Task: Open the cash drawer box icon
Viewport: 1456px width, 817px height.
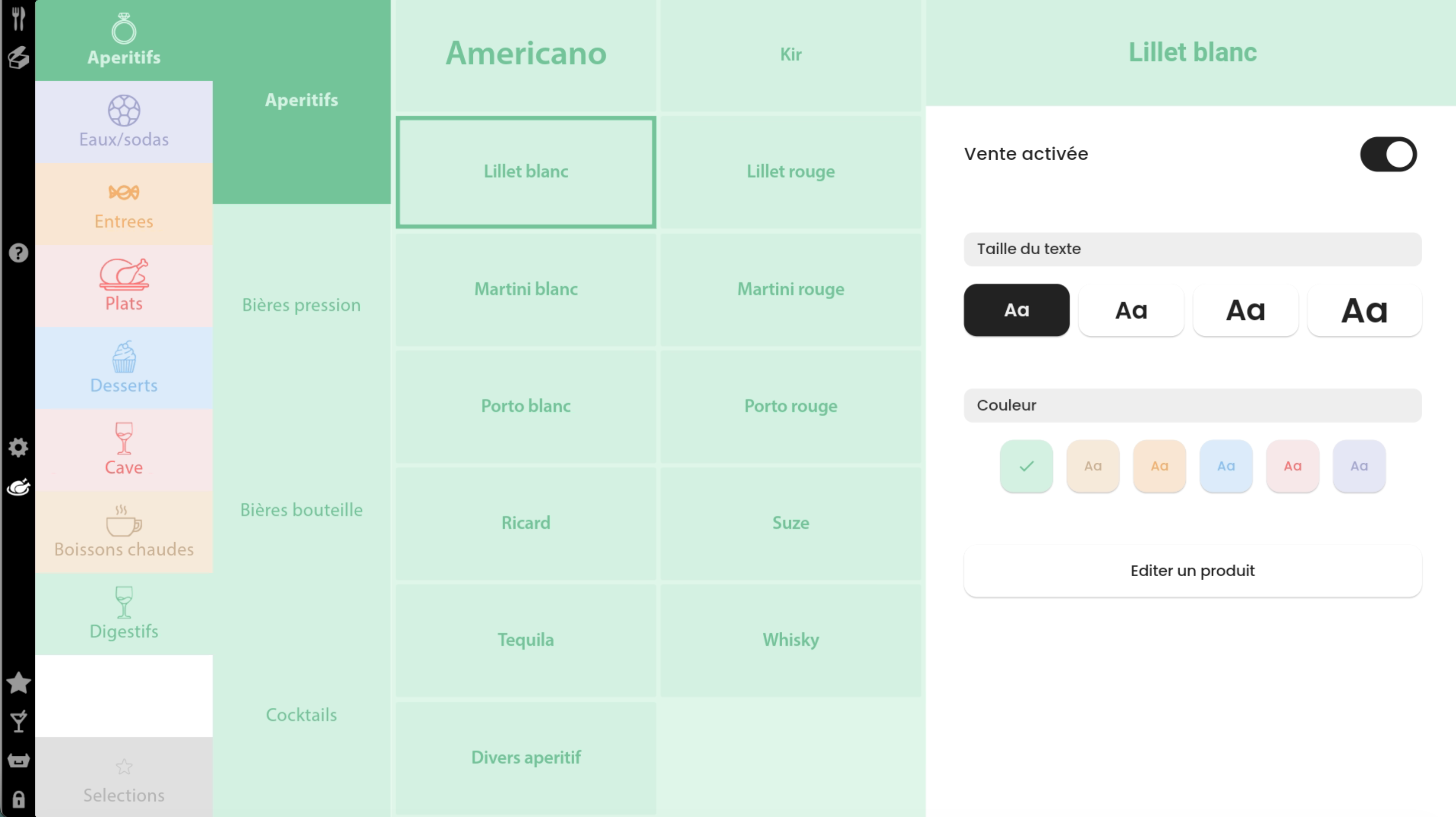Action: coord(18,760)
